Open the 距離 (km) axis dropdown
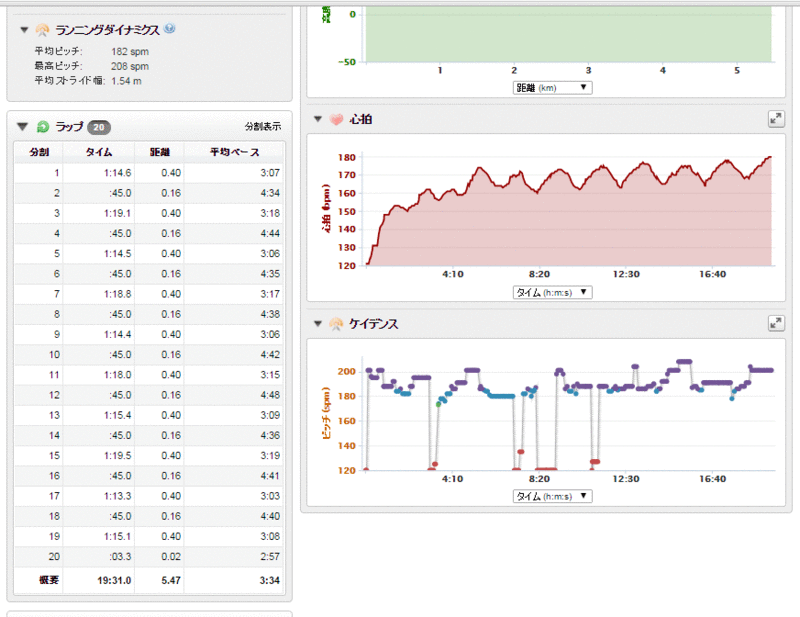The height and width of the screenshot is (617, 800). click(x=551, y=87)
